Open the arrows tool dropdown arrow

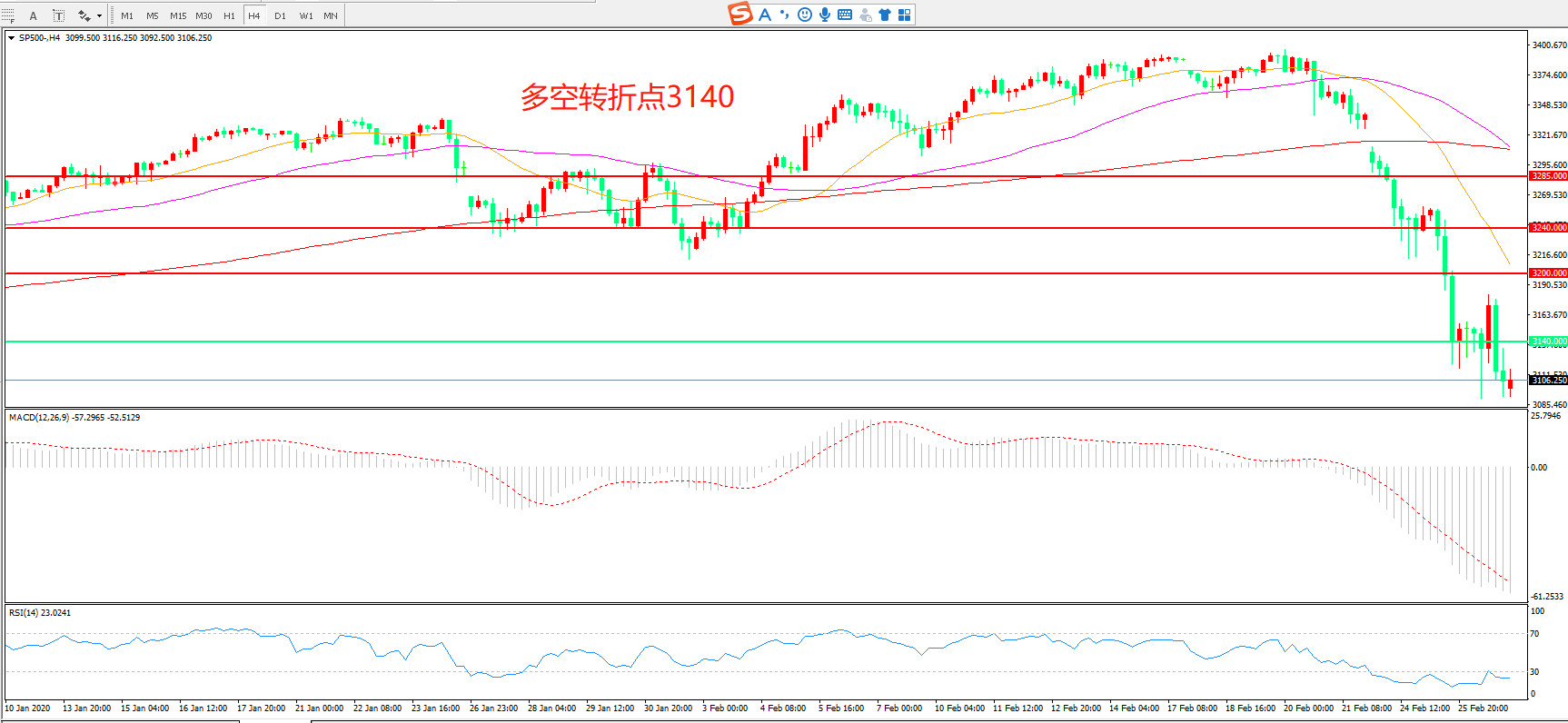pos(99,15)
